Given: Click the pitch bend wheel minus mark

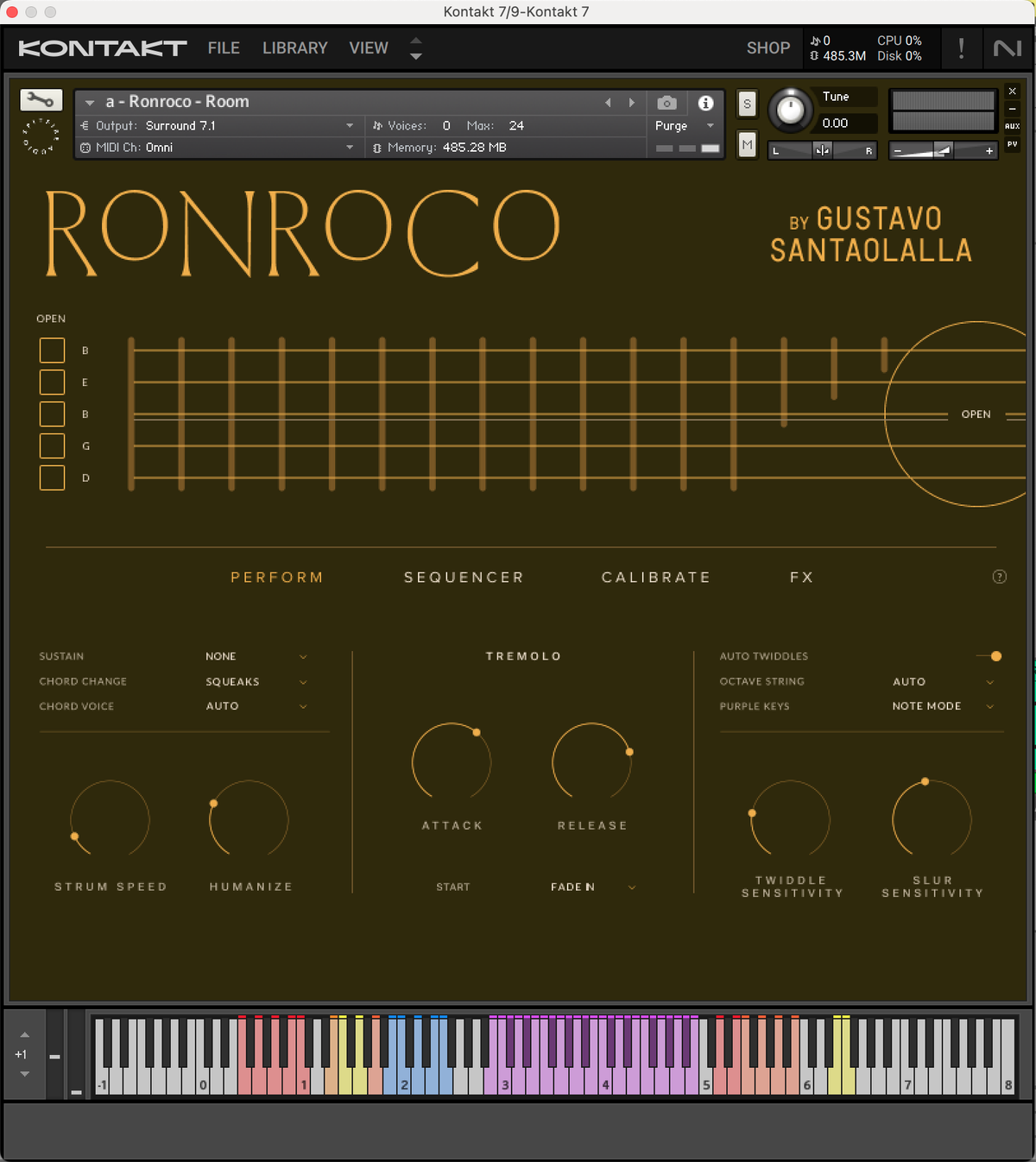Looking at the screenshot, I should pos(54,1056).
